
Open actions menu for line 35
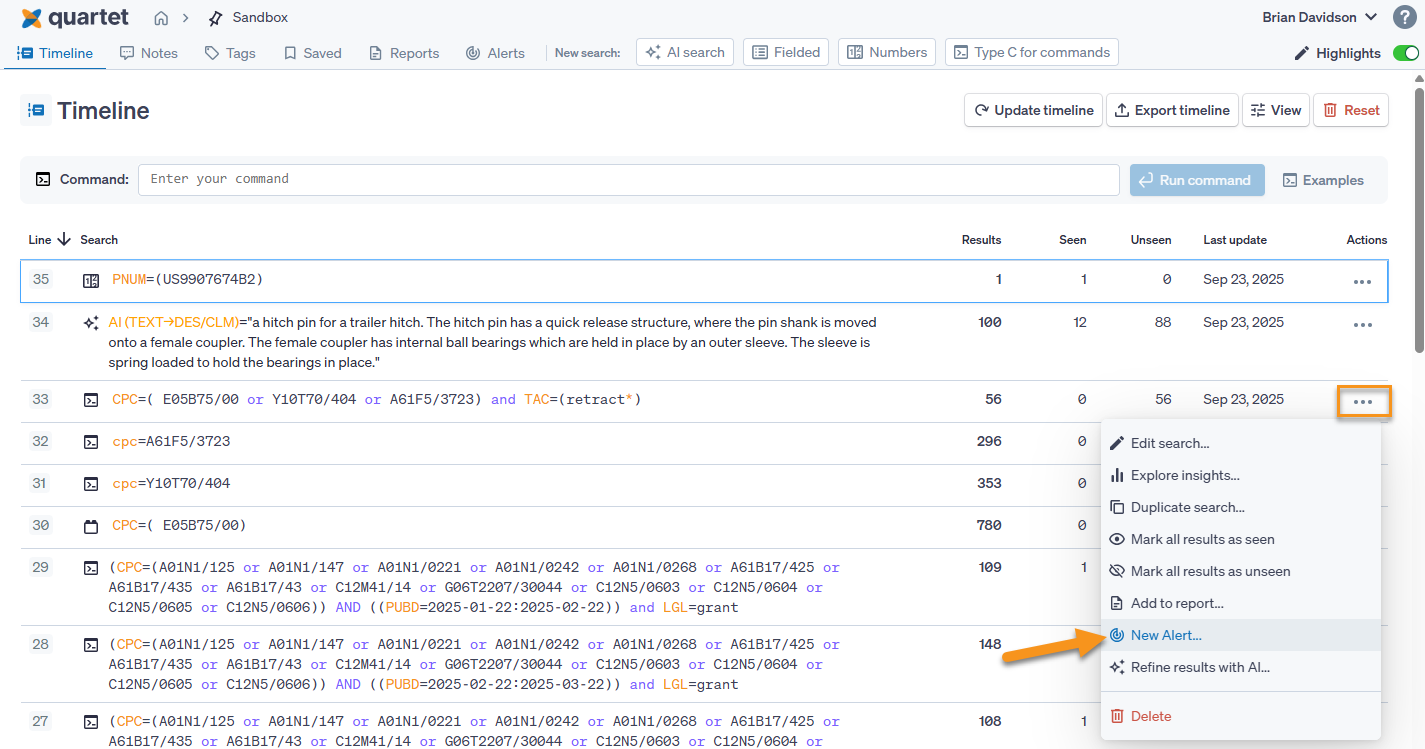pos(1361,281)
